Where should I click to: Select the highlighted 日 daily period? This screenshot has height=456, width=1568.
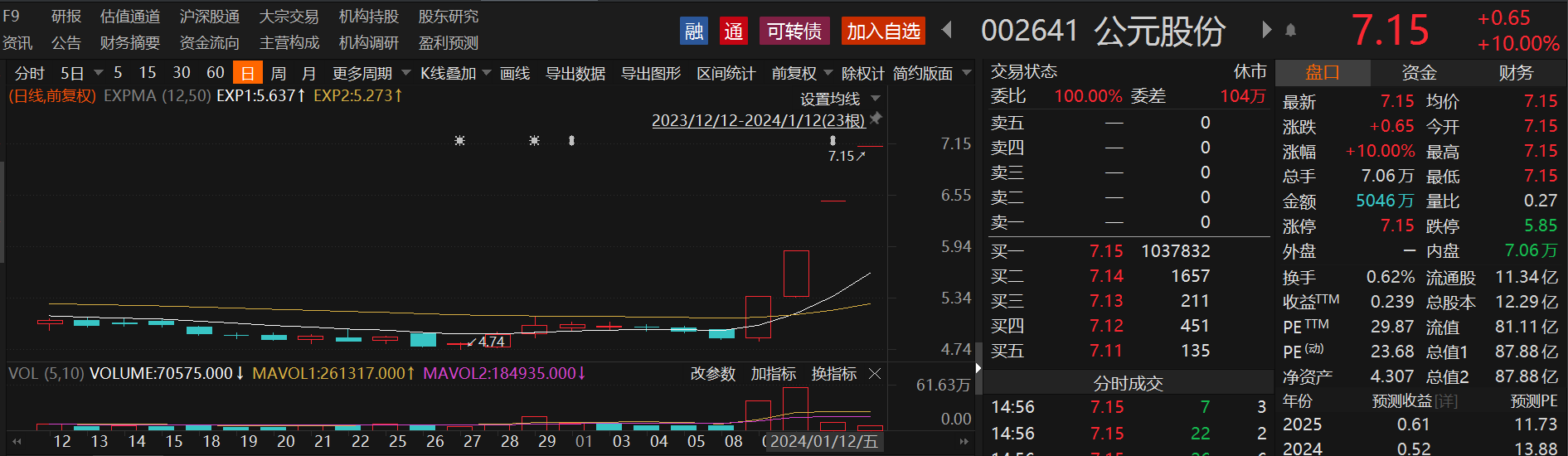[248, 73]
